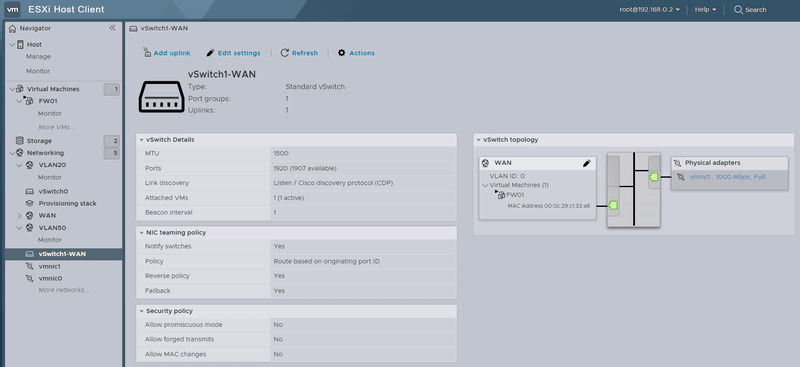This screenshot has width=800, height=367.
Task: Click the Actions button
Action: (356, 53)
